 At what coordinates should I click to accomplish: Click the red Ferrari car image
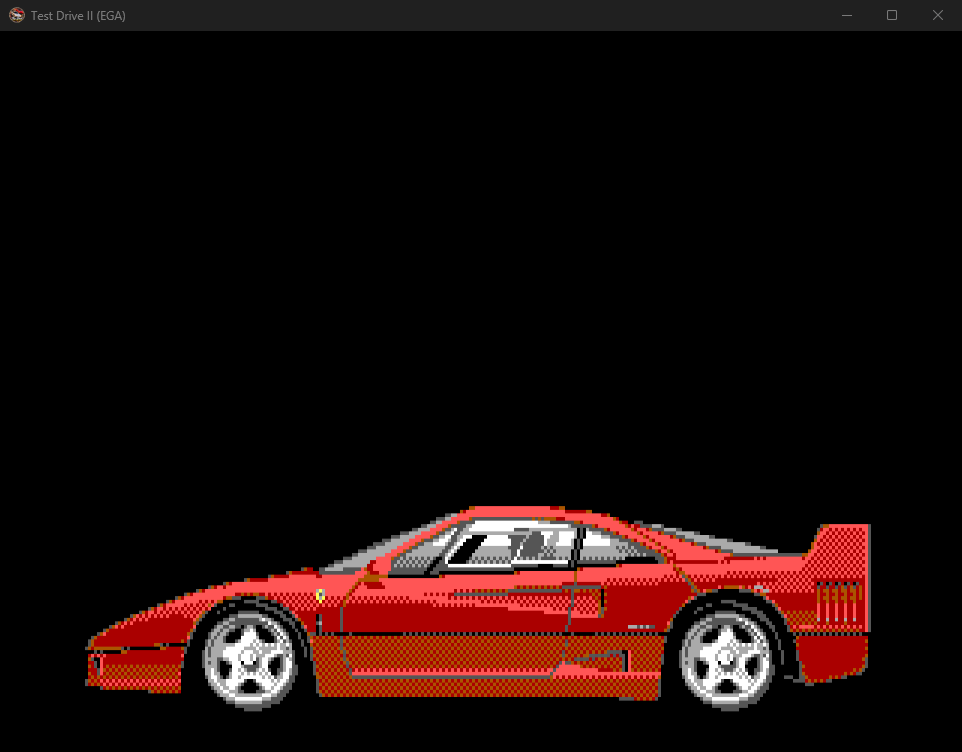coord(478,608)
